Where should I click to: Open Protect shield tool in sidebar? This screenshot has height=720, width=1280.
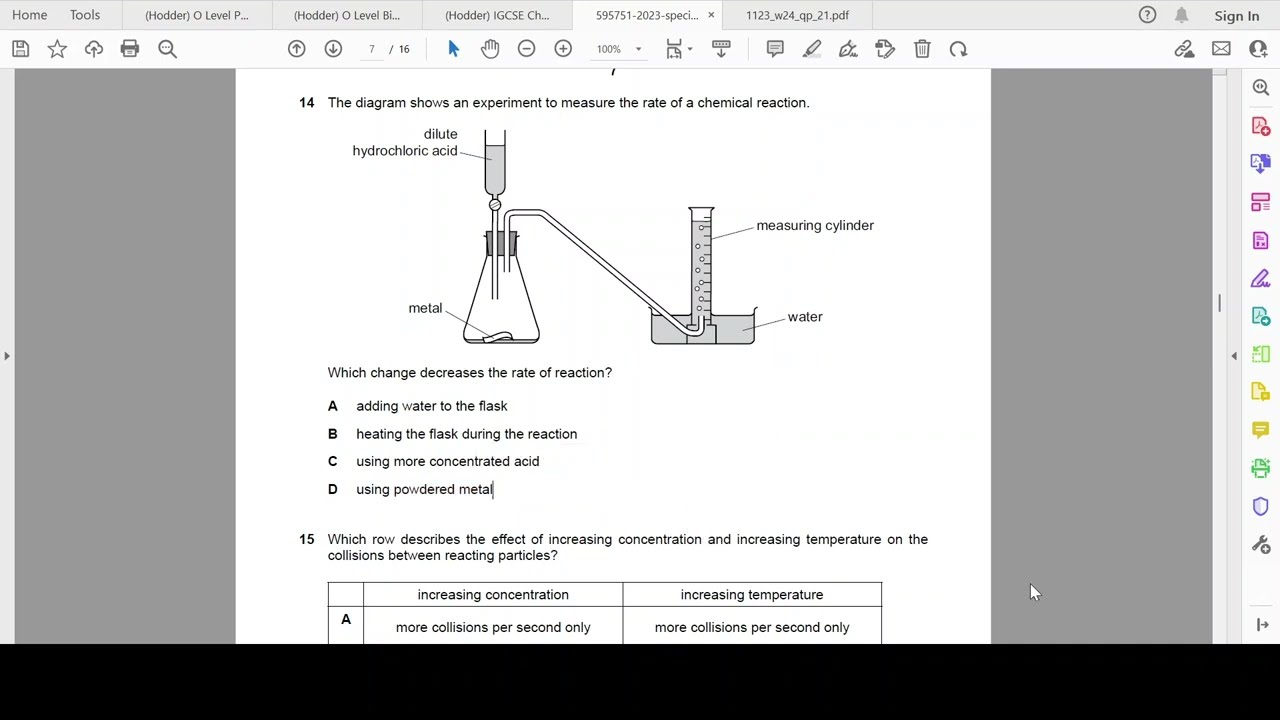[1261, 506]
